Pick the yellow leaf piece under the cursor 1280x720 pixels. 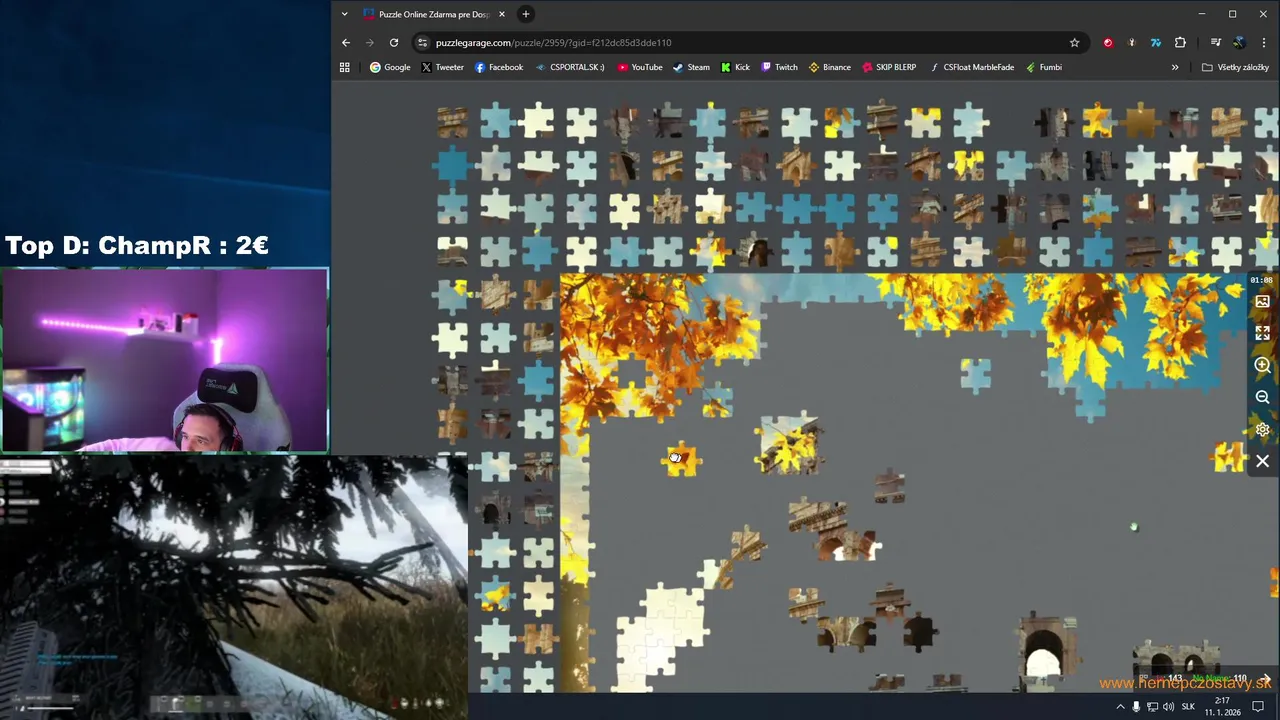point(682,459)
